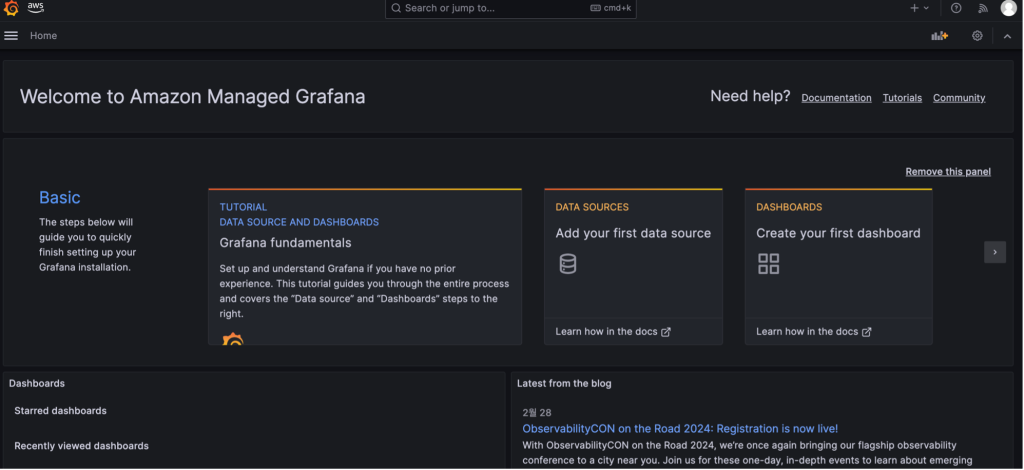Open Learn how in the docs under Dashboards
The width and height of the screenshot is (1024, 470).
tap(814, 332)
